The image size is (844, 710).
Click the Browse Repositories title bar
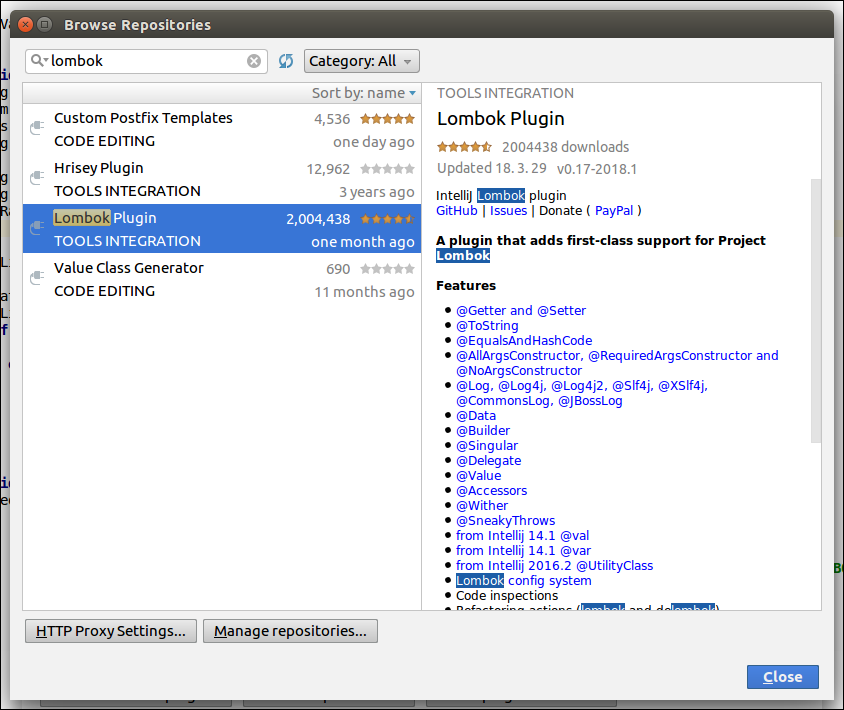coord(422,24)
